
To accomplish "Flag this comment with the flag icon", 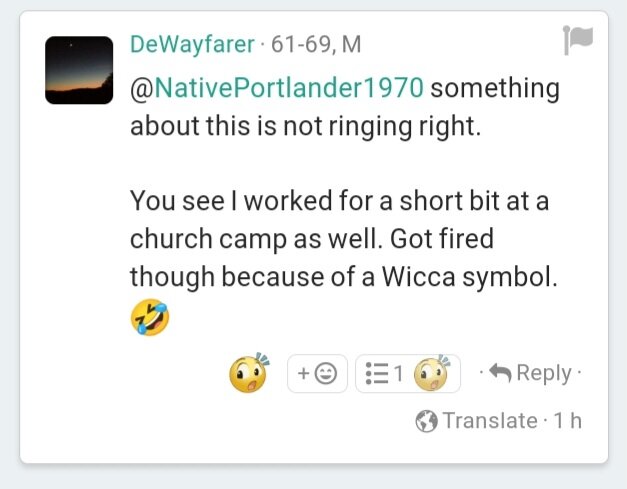I will pyautogui.click(x=578, y=40).
